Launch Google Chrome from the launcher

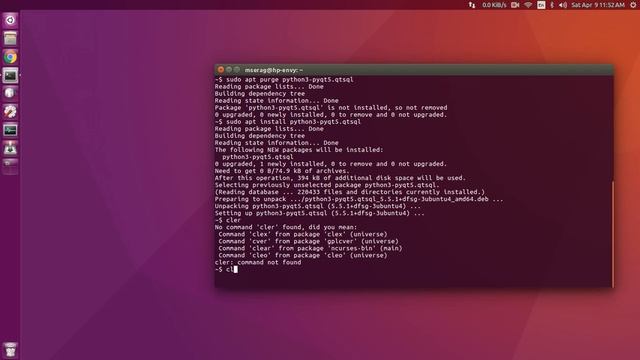(x=10, y=57)
